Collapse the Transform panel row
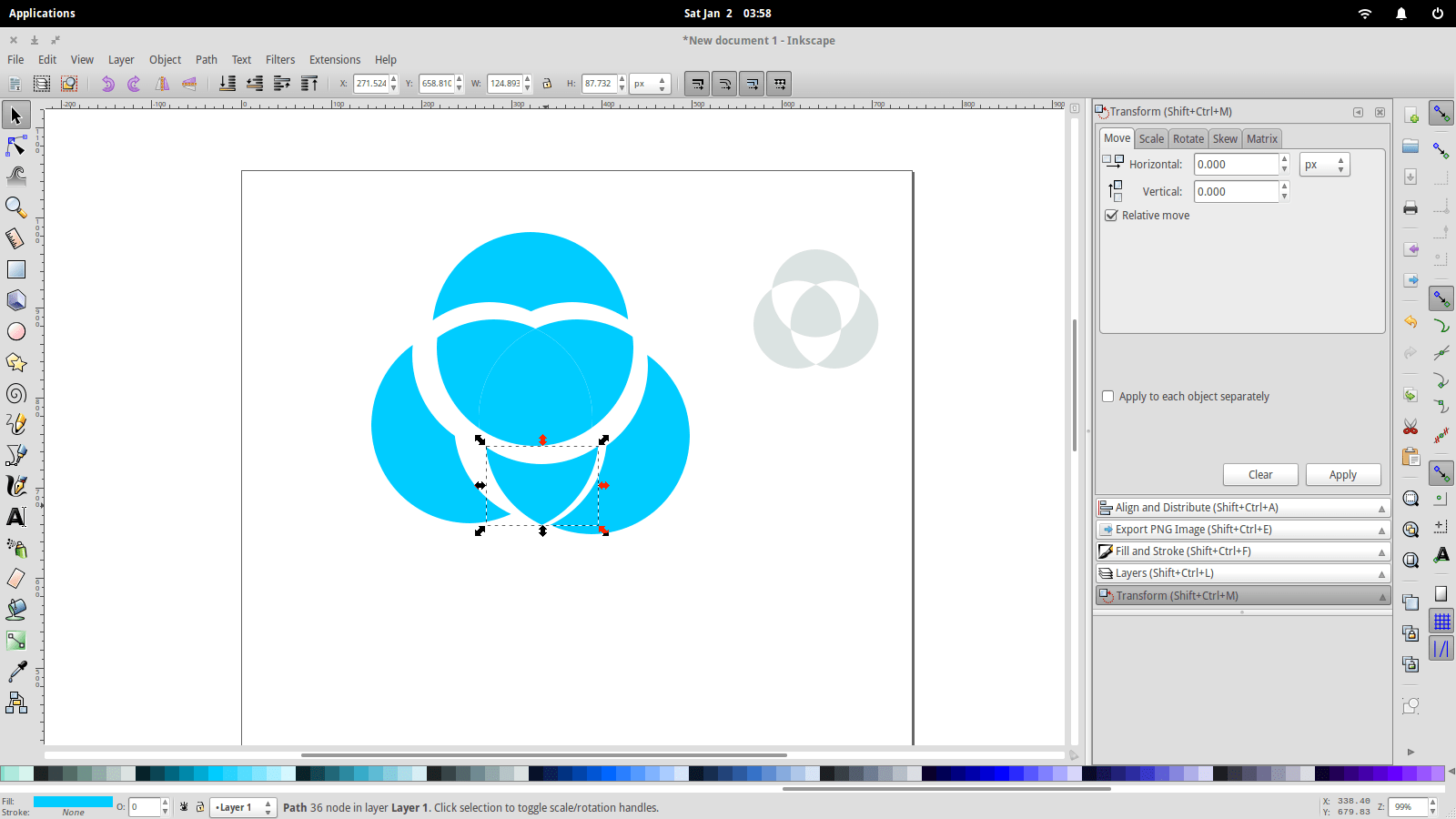This screenshot has height=819, width=1456. click(1242, 596)
